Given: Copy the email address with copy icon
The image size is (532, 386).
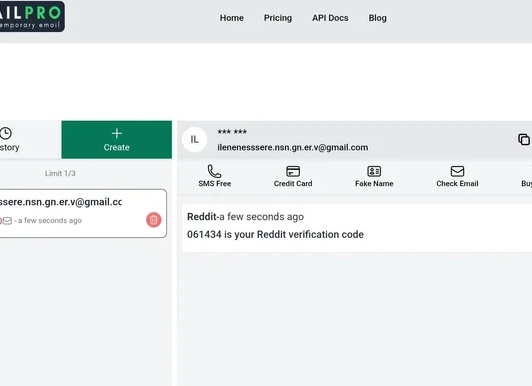Looking at the screenshot, I should (524, 139).
